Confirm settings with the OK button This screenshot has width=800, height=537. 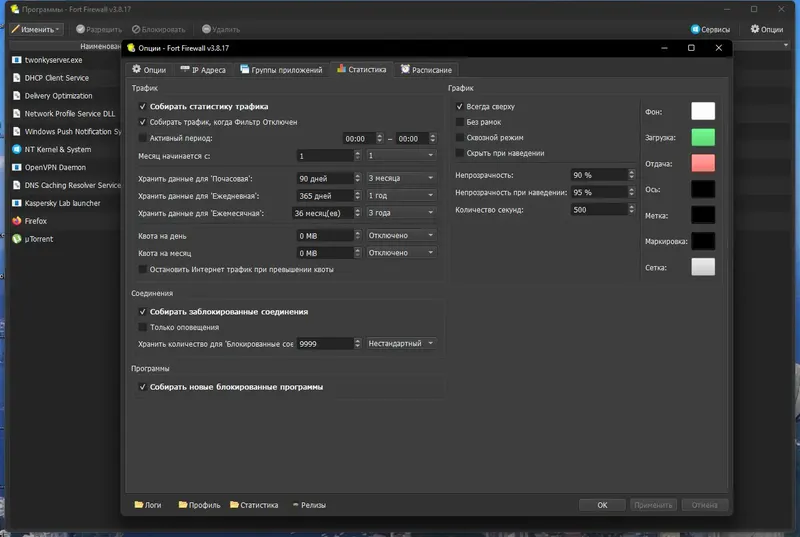tap(602, 505)
